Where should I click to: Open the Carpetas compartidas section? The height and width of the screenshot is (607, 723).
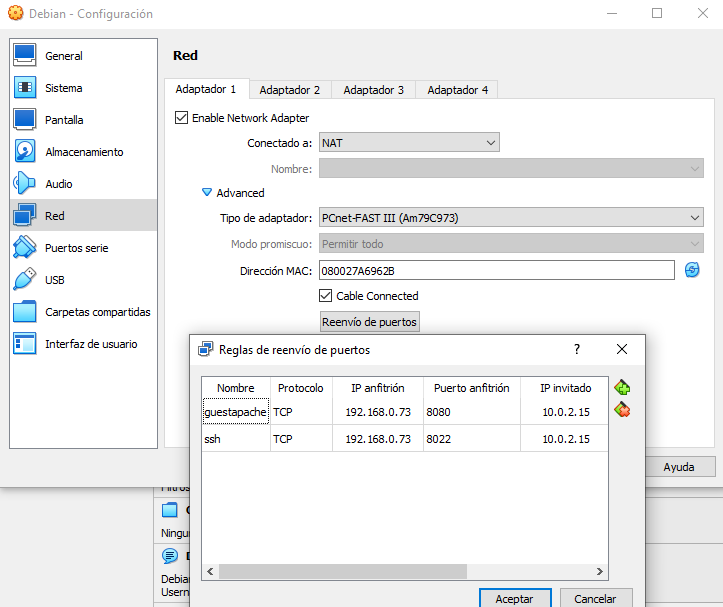(83, 312)
